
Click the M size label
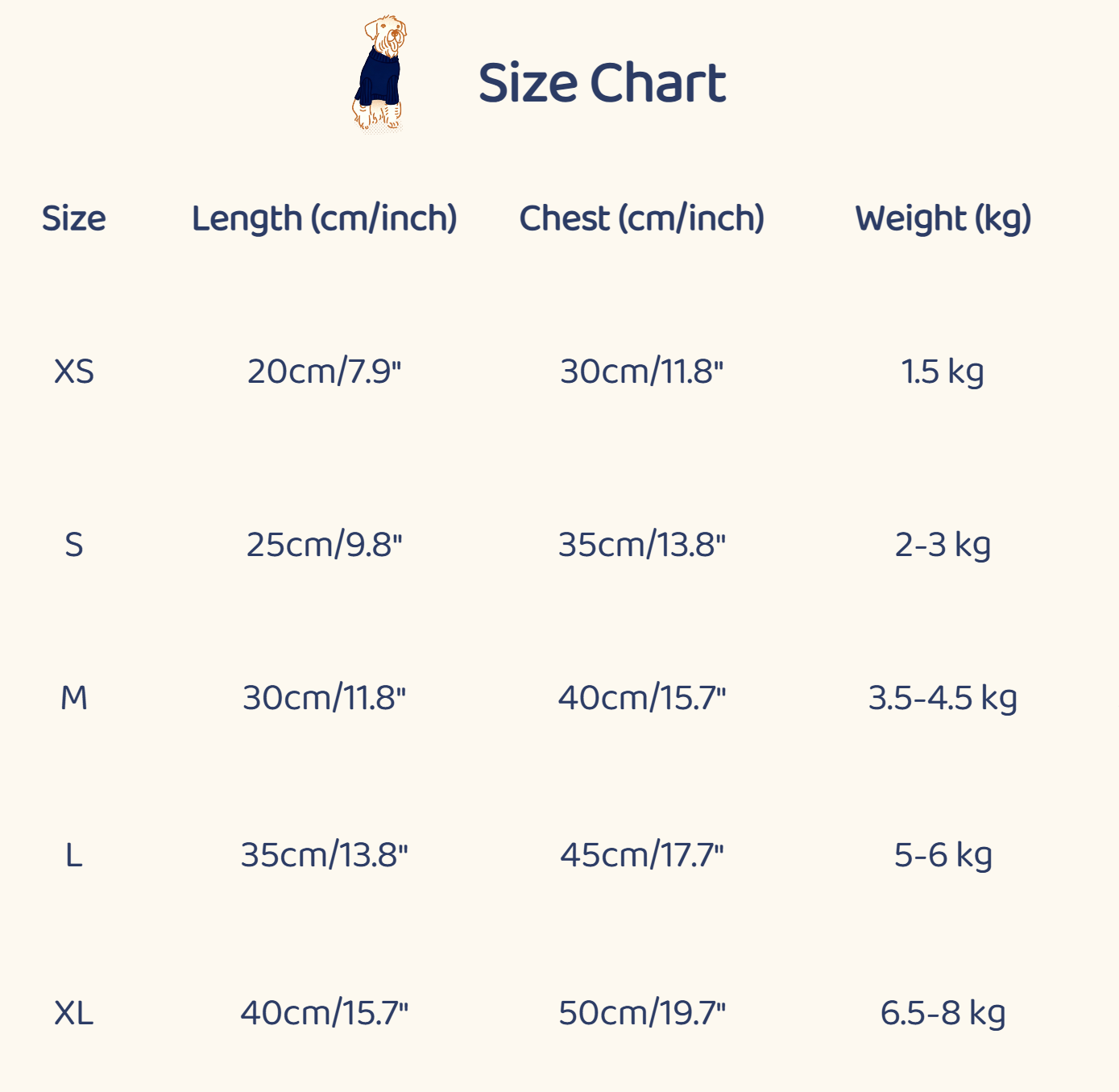[x=73, y=698]
